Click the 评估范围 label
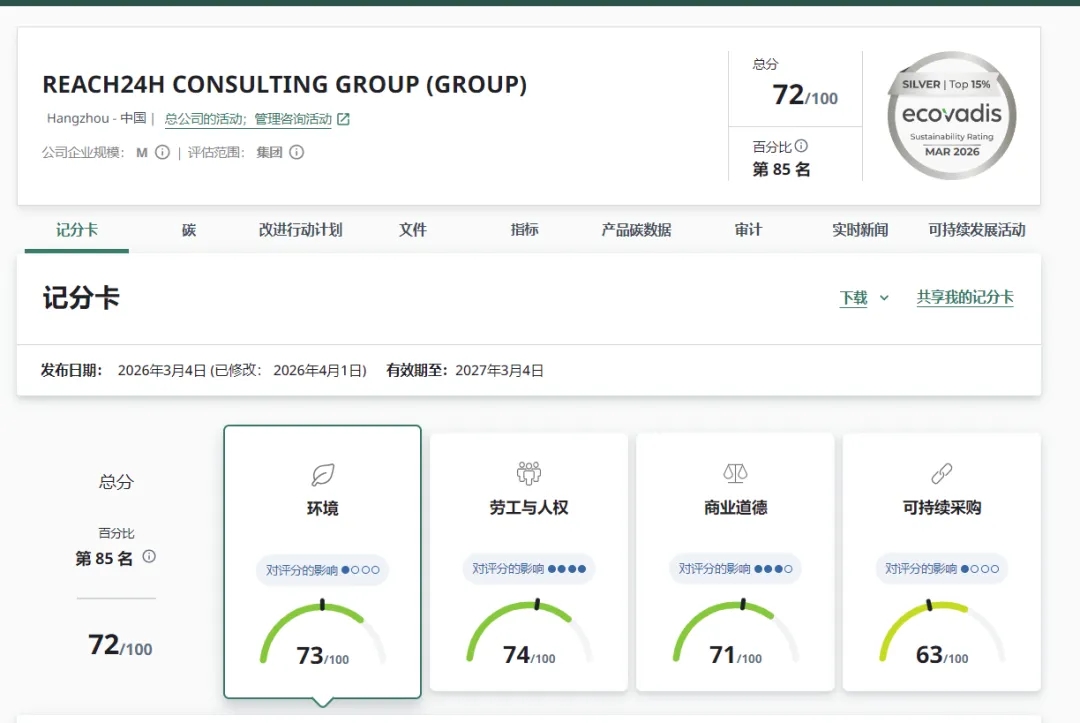 pyautogui.click(x=216, y=152)
